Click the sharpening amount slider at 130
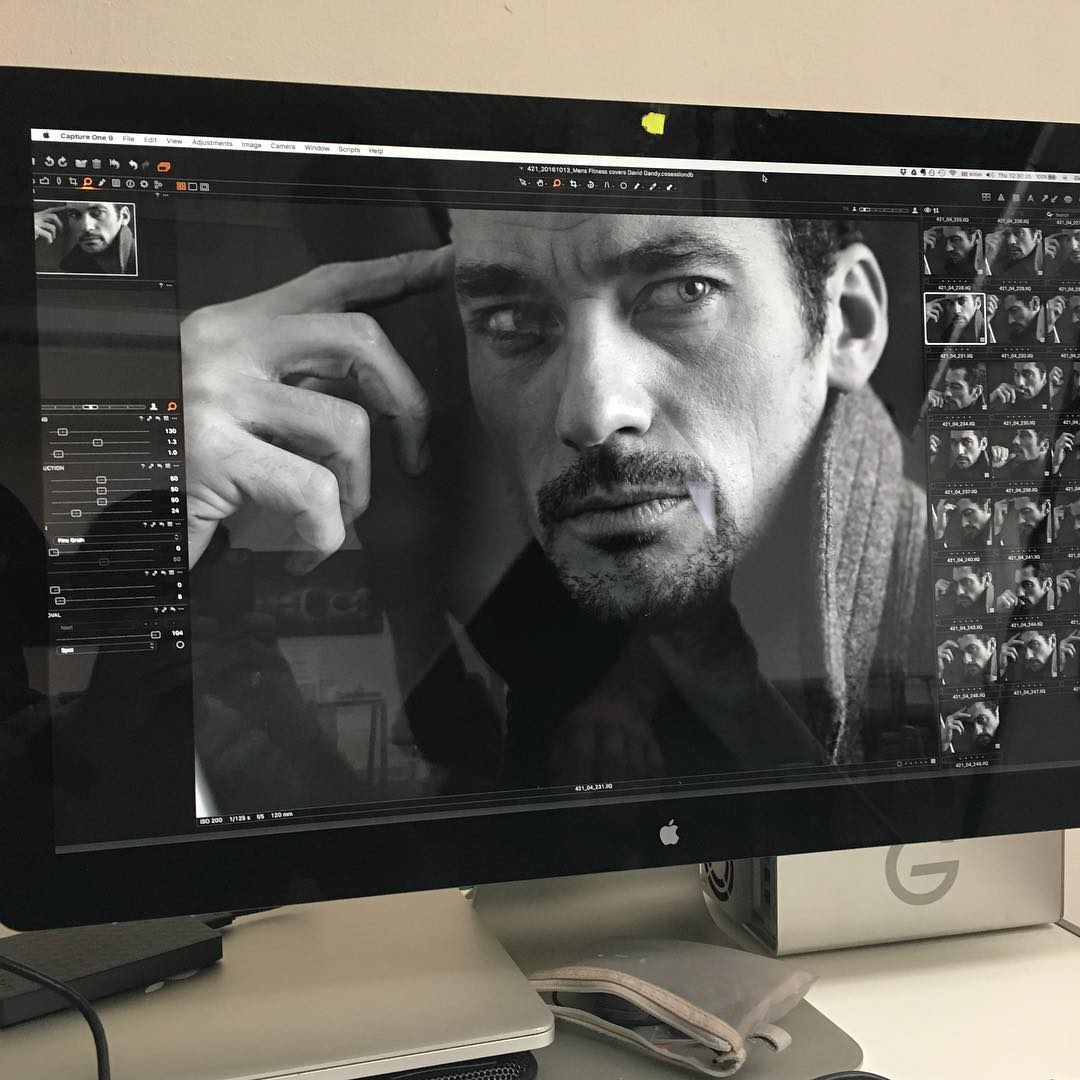Viewport: 1080px width, 1080px height. (x=62, y=431)
